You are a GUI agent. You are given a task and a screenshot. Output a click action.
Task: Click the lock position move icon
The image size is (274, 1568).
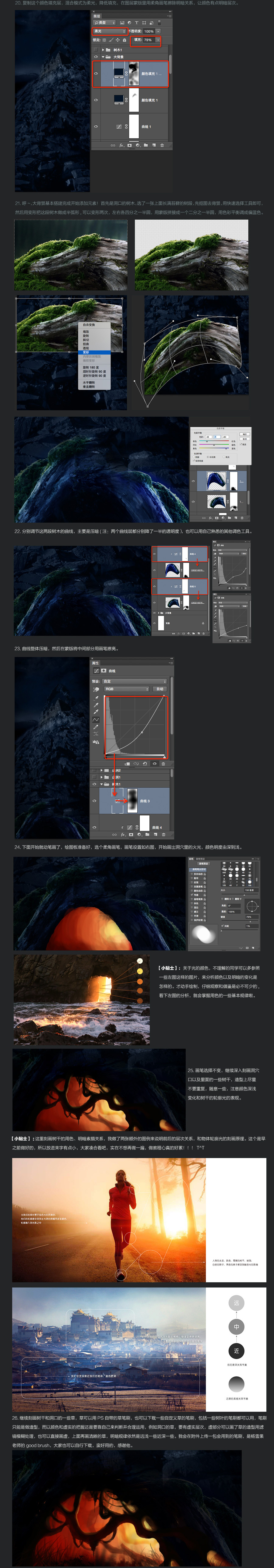coord(118,40)
